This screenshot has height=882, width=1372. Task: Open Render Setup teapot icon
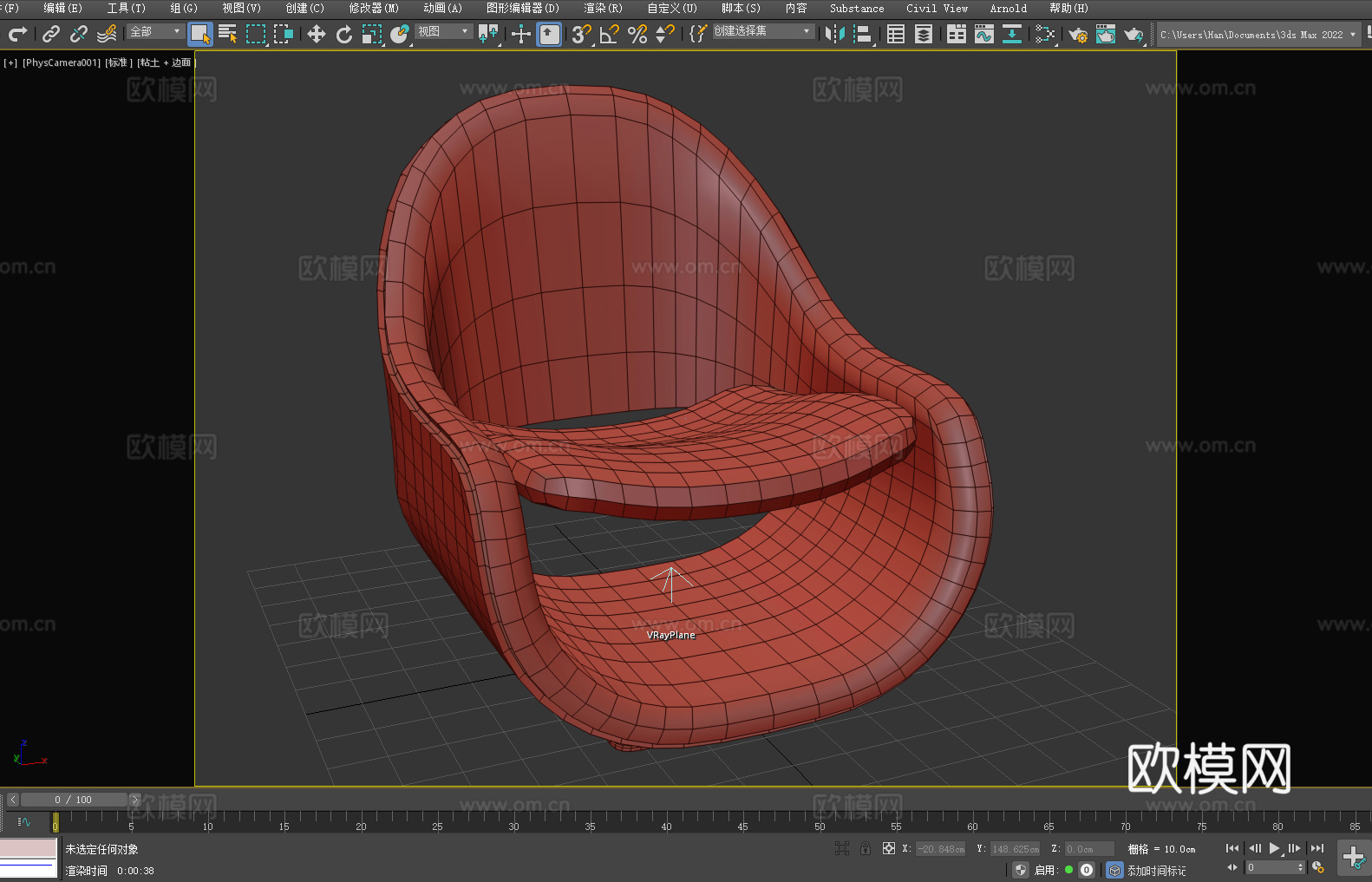click(x=1078, y=34)
